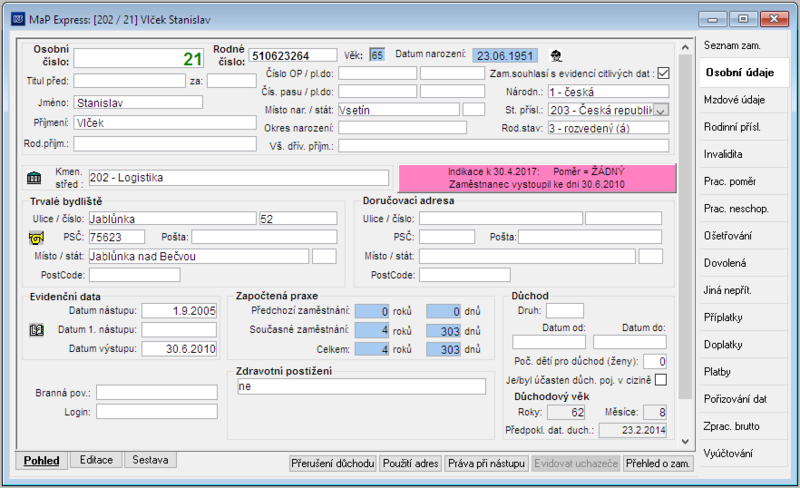Click the person icon beside birth date
This screenshot has width=800, height=488.
pos(556,55)
